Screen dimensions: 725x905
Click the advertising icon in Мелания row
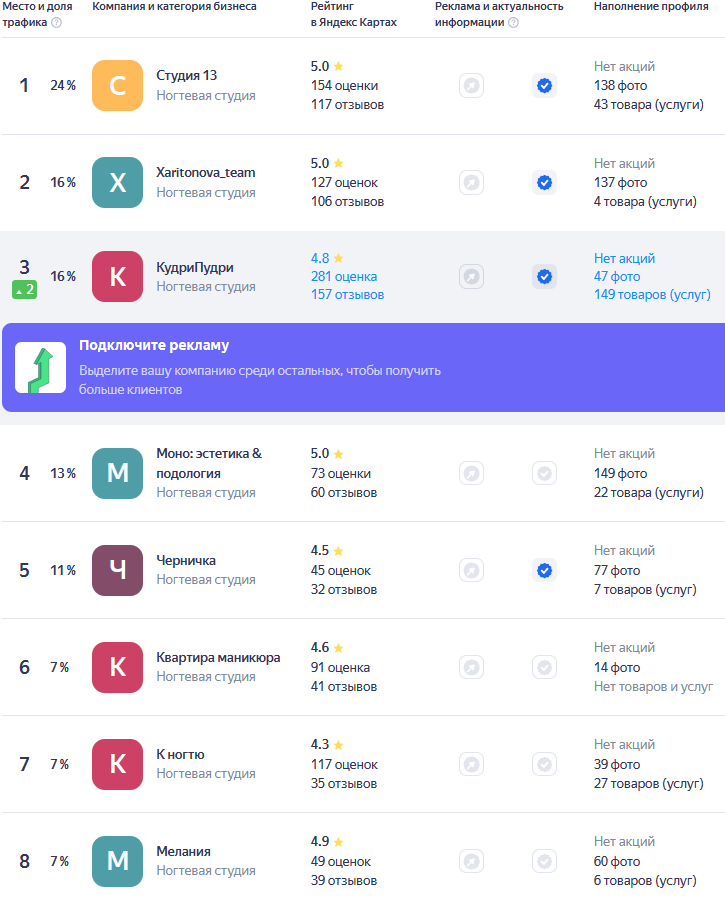pos(472,862)
